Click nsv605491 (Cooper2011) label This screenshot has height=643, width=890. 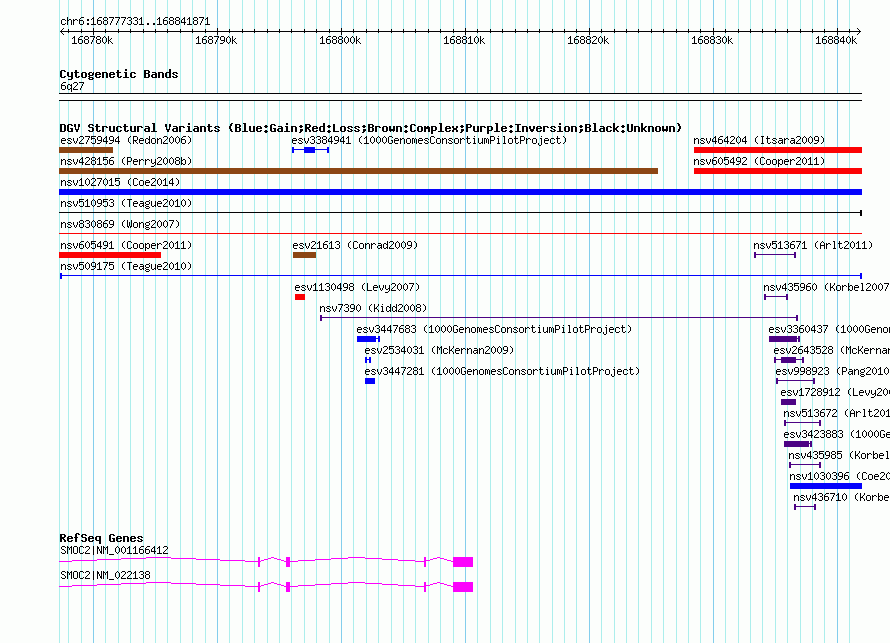tap(126, 245)
